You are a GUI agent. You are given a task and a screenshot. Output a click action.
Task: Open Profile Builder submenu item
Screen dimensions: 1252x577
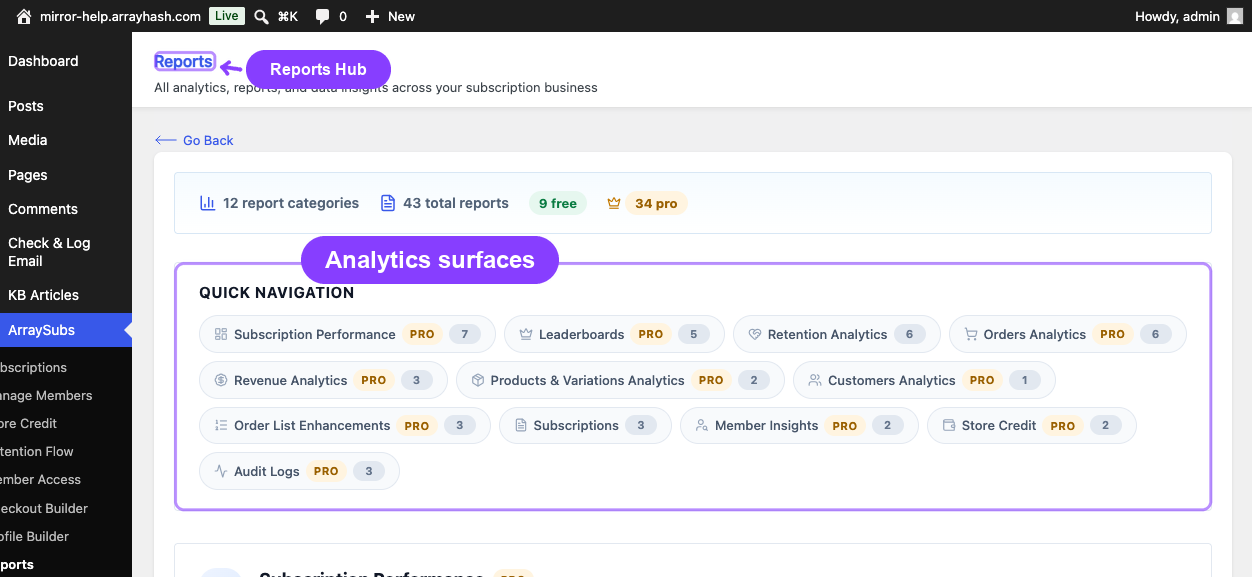pos(35,536)
